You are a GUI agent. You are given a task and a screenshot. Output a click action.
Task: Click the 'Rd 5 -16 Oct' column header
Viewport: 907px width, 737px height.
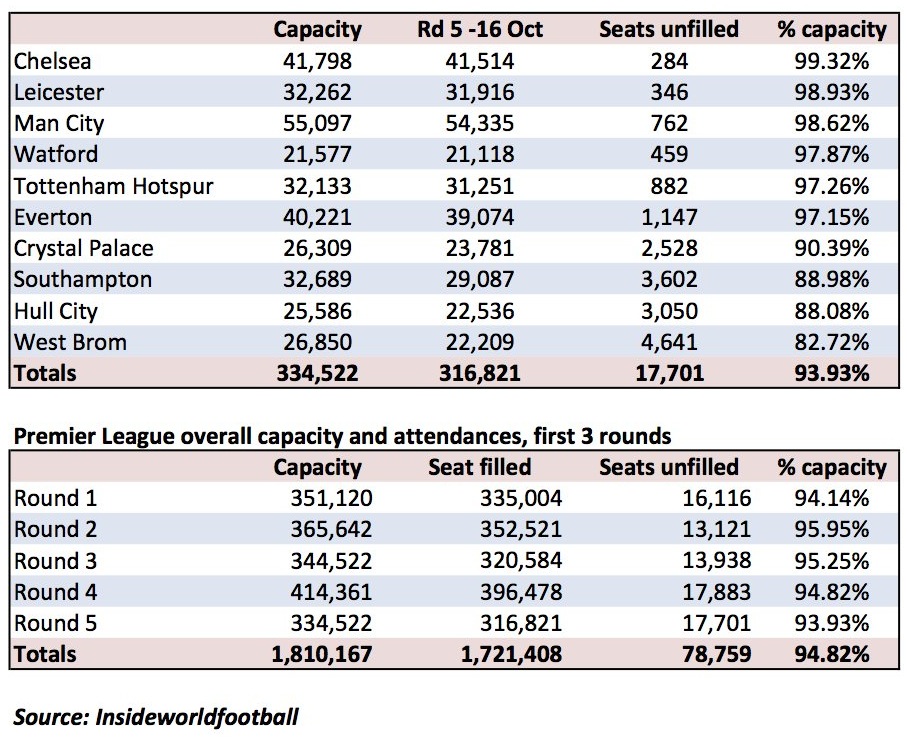(x=480, y=30)
